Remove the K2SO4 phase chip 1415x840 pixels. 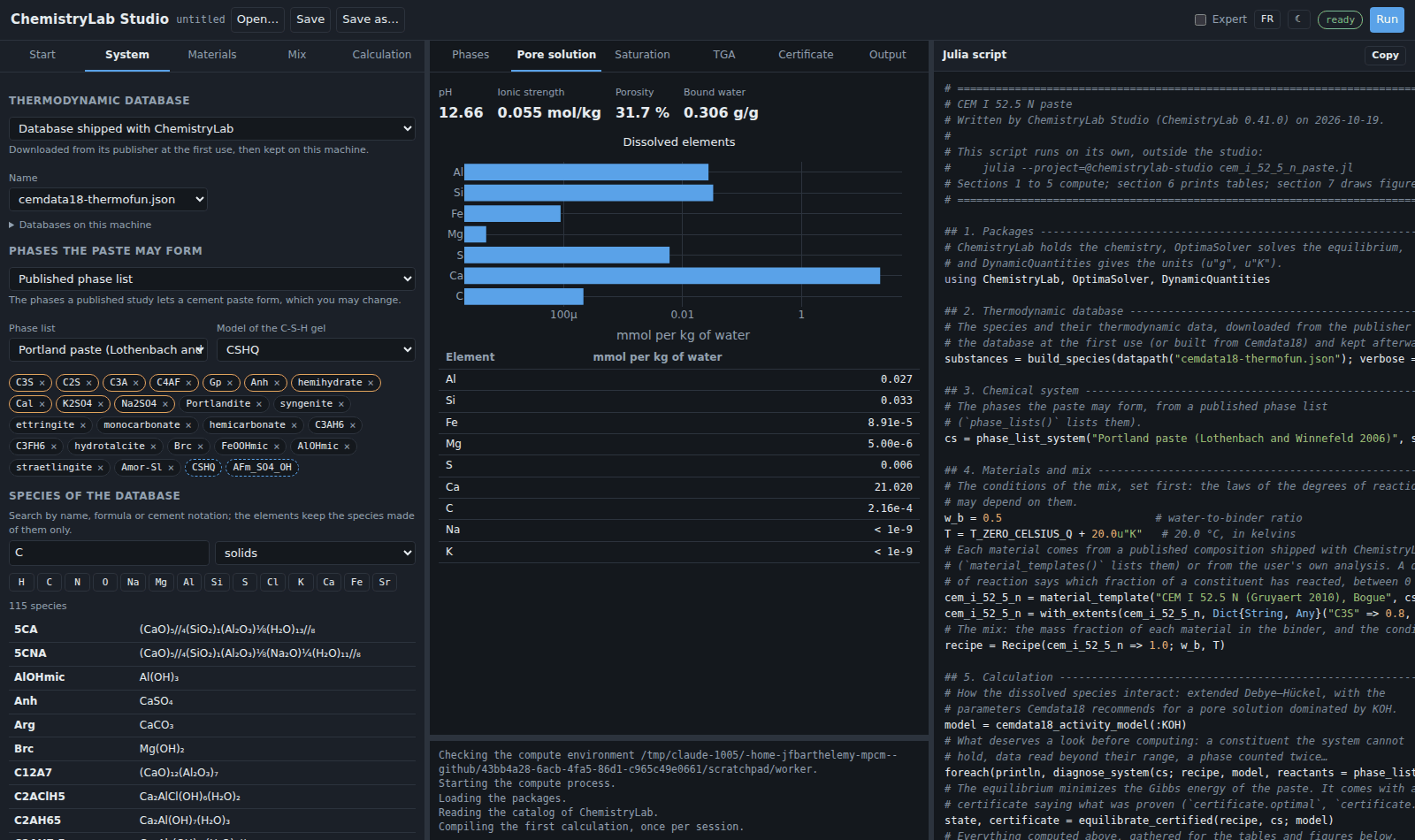click(101, 404)
